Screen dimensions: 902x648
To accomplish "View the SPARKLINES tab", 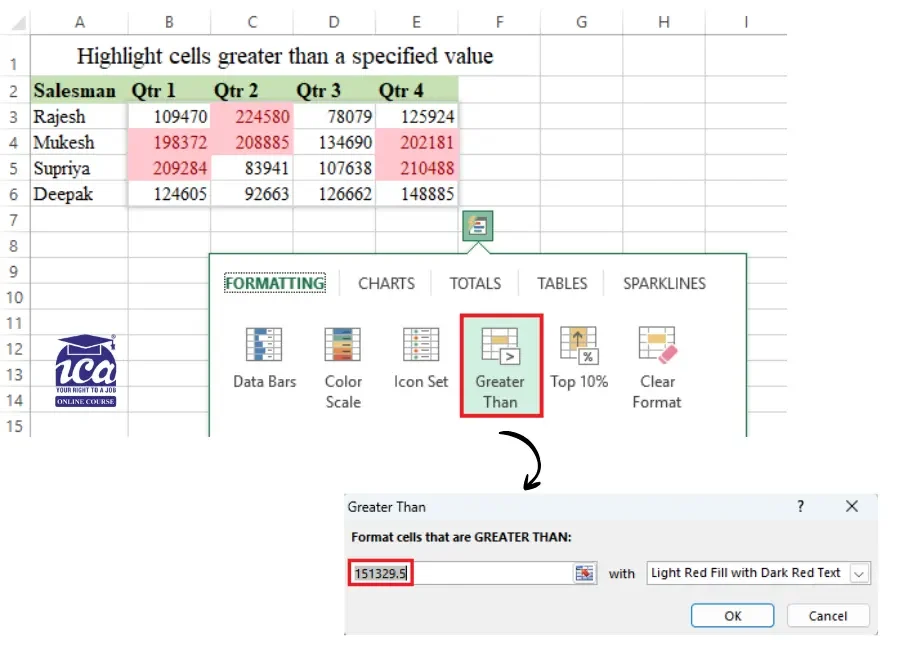I will [663, 284].
